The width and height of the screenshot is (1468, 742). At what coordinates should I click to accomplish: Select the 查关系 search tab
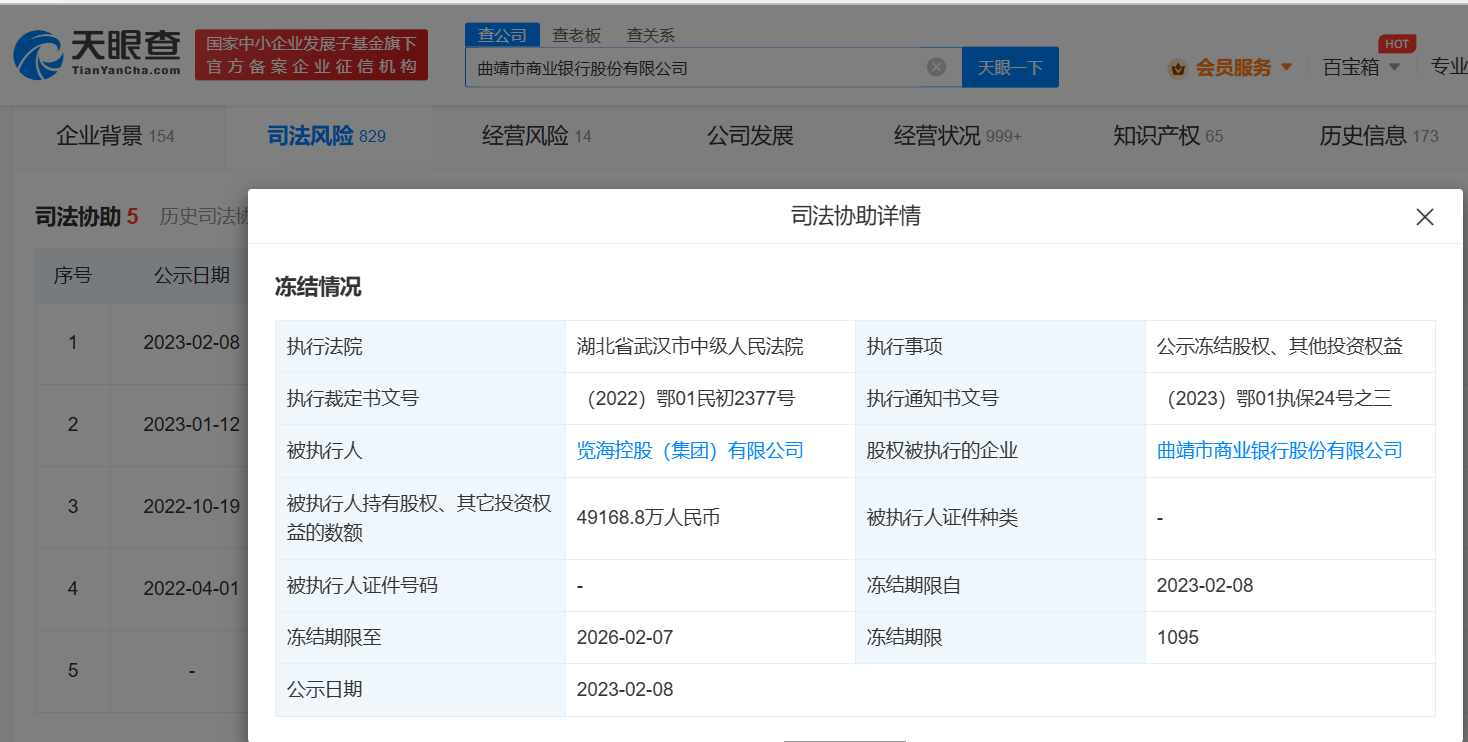(651, 35)
